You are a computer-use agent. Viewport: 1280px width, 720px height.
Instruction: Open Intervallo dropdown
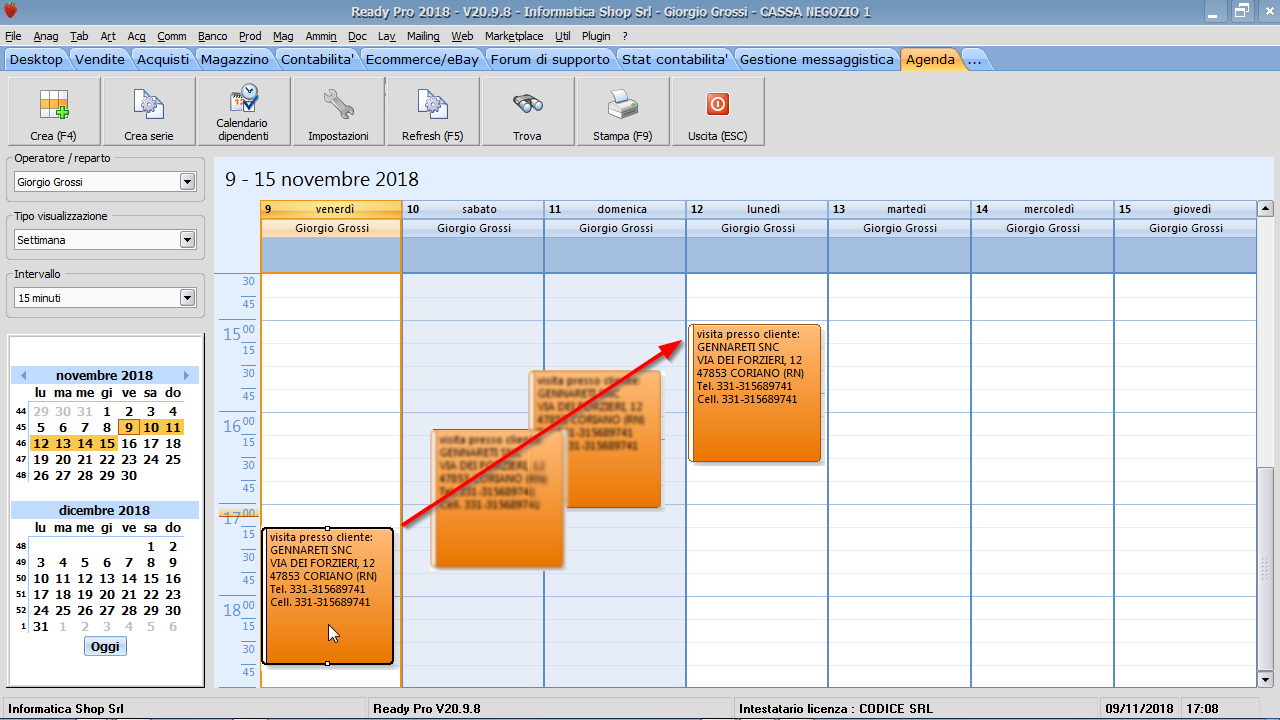[x=187, y=298]
